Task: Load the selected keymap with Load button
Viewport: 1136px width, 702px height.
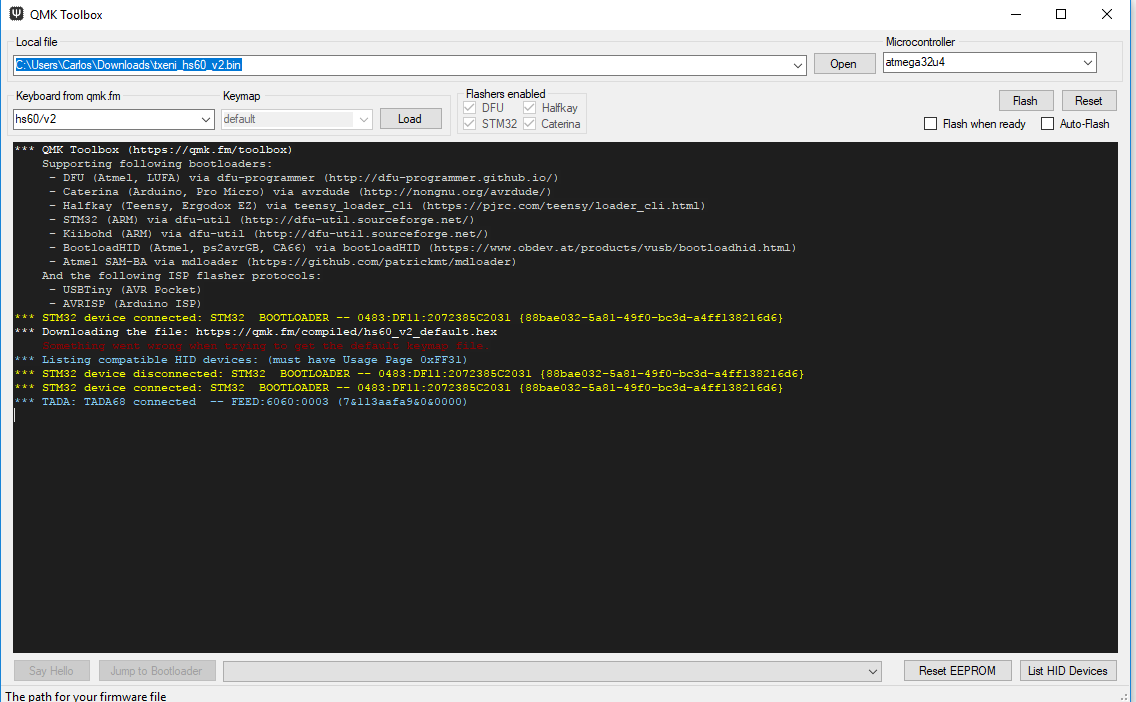Action: pos(410,119)
